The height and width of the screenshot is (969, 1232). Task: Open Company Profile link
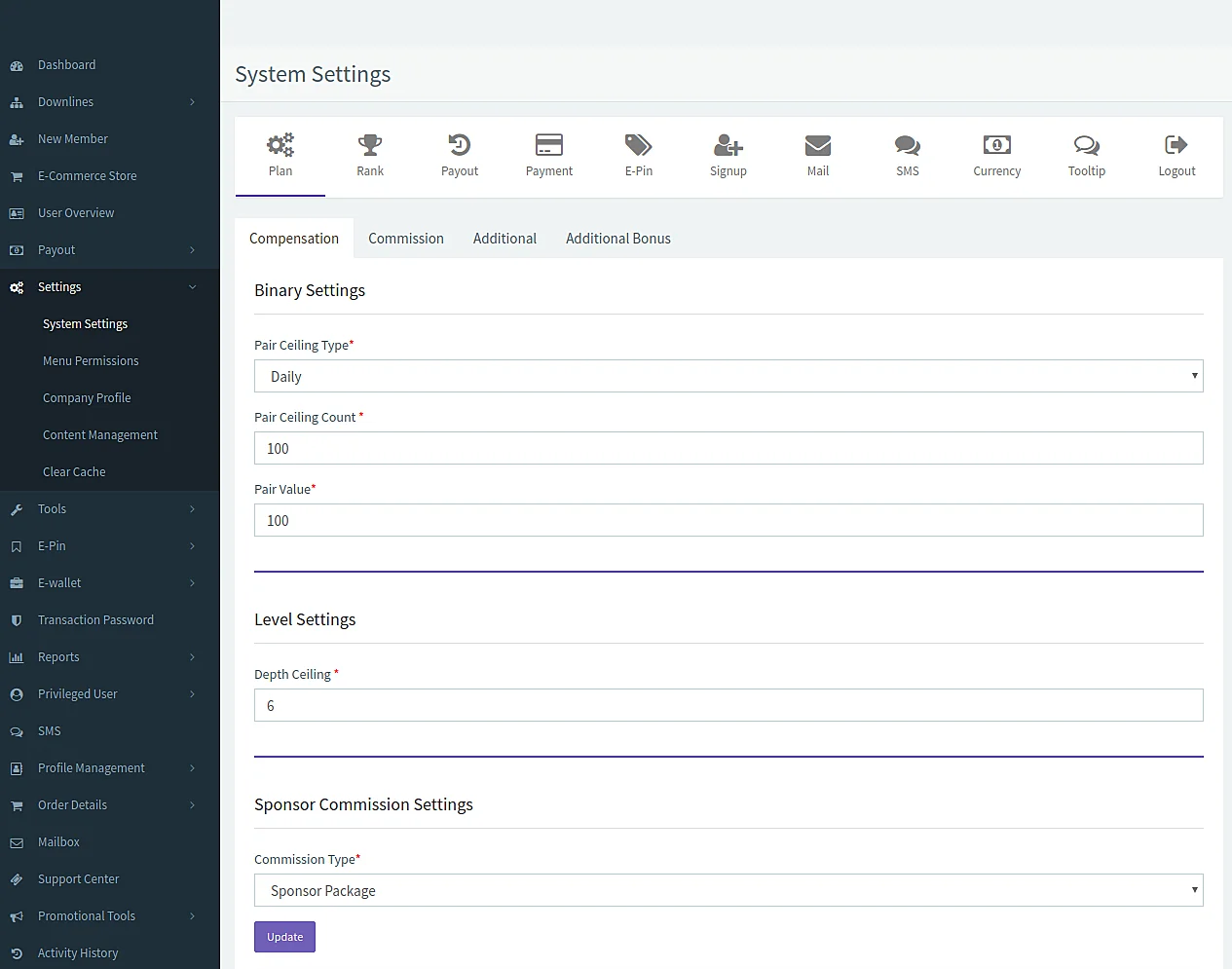(87, 398)
